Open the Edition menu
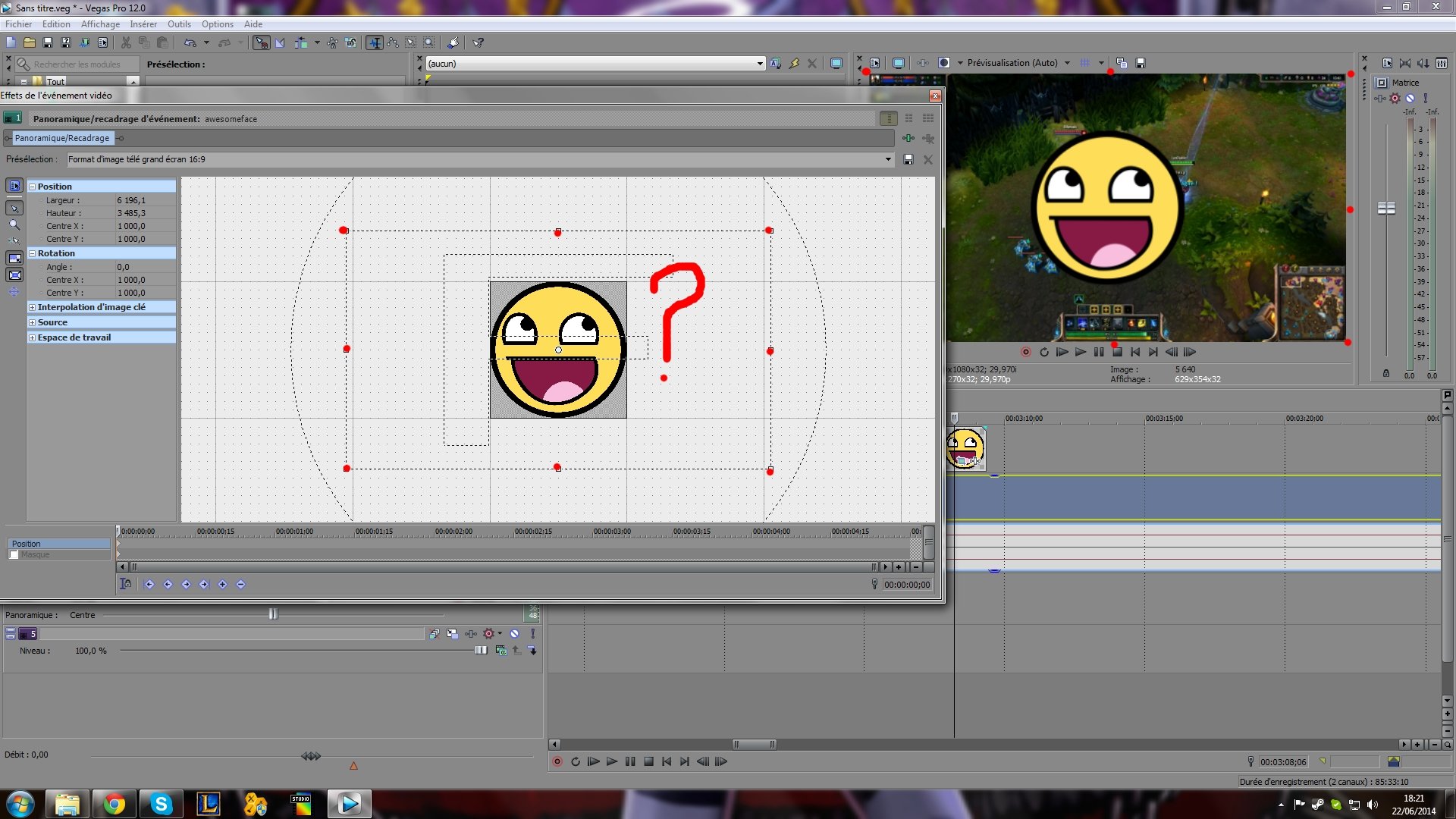This screenshot has width=1456, height=819. tap(56, 24)
